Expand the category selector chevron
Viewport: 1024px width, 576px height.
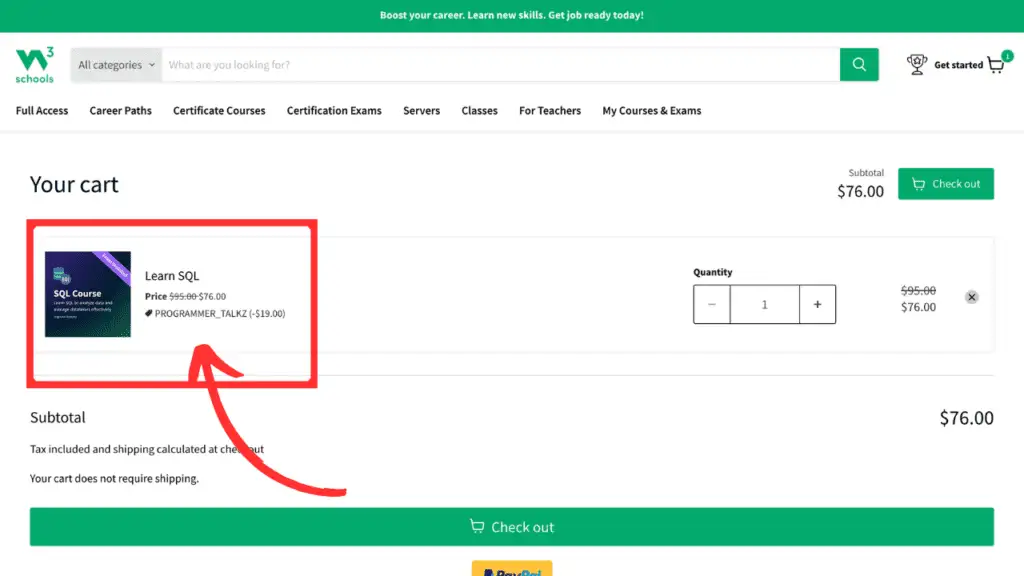(x=152, y=64)
